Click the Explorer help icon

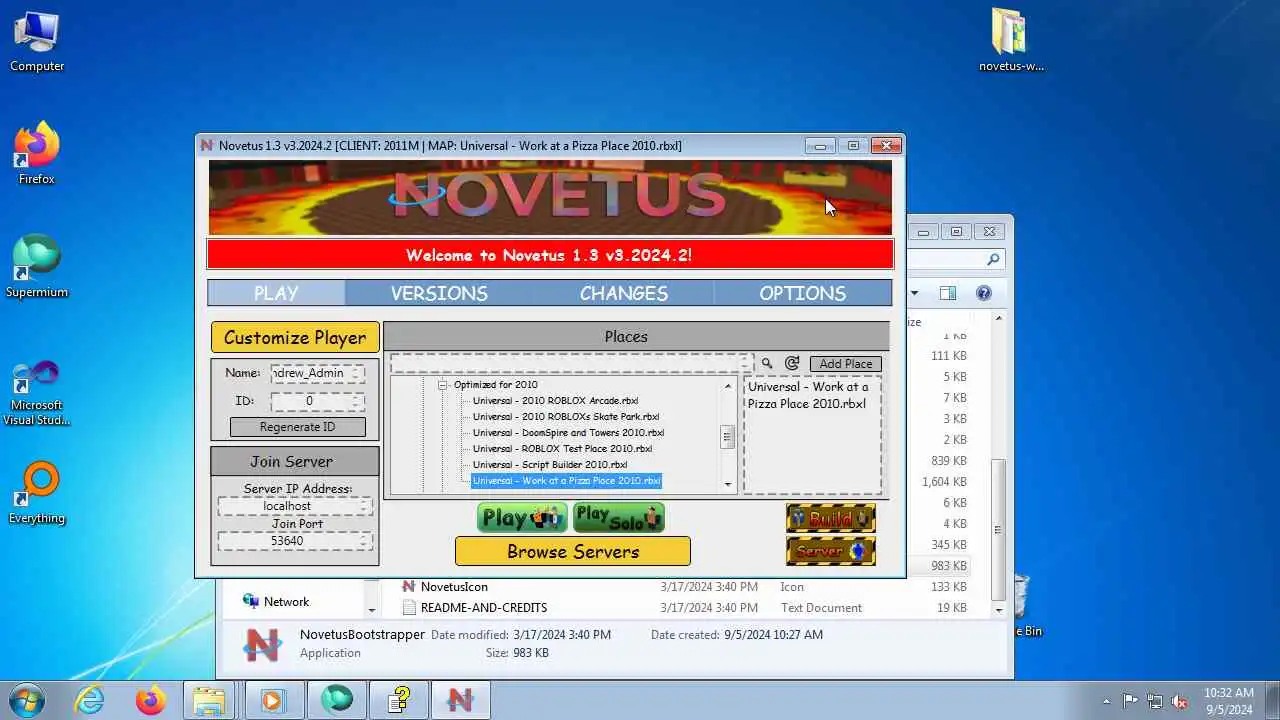[x=983, y=293]
